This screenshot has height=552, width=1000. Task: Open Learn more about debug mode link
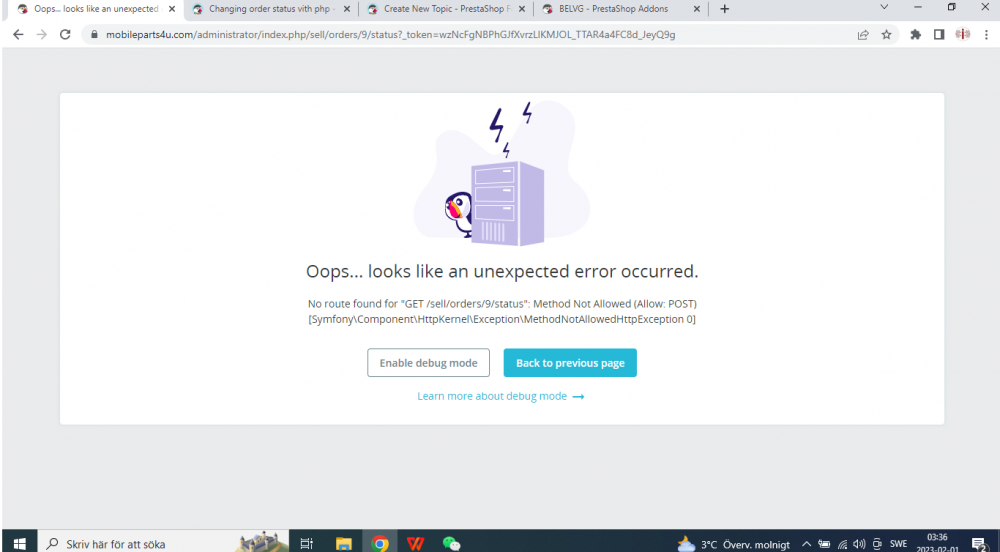[x=501, y=396]
